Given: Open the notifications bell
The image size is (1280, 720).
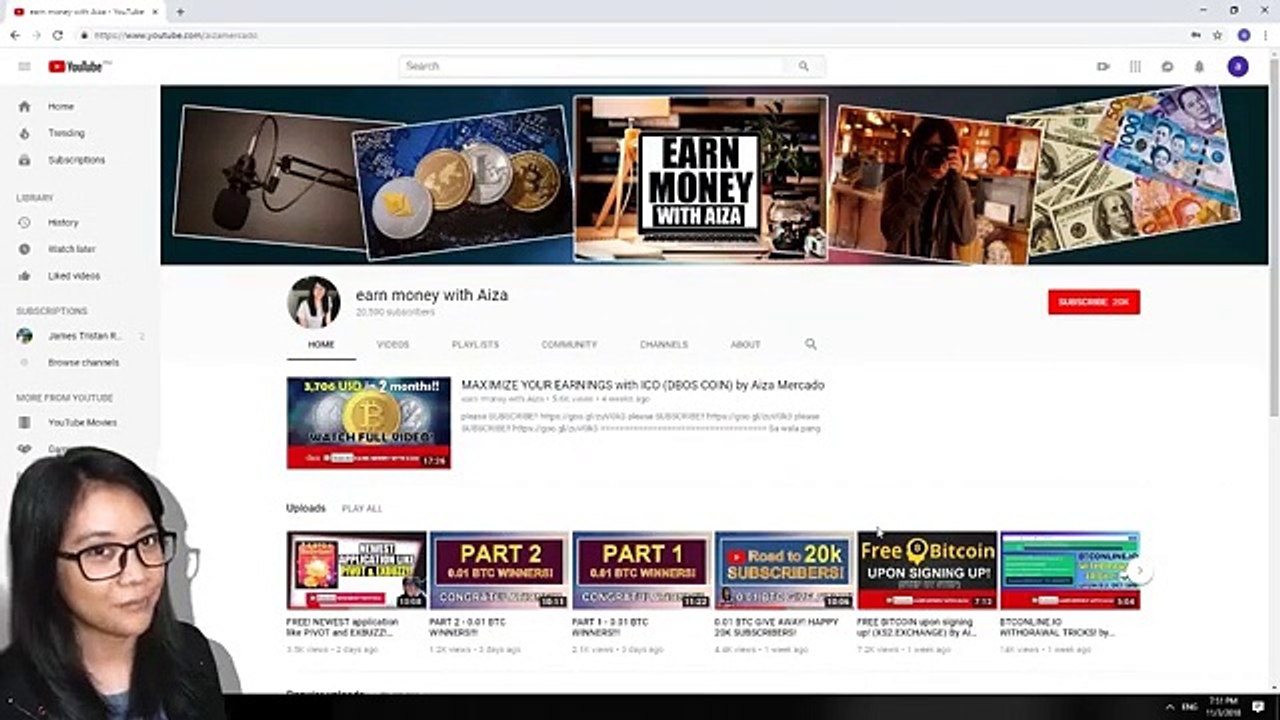Looking at the screenshot, I should pos(1199,66).
